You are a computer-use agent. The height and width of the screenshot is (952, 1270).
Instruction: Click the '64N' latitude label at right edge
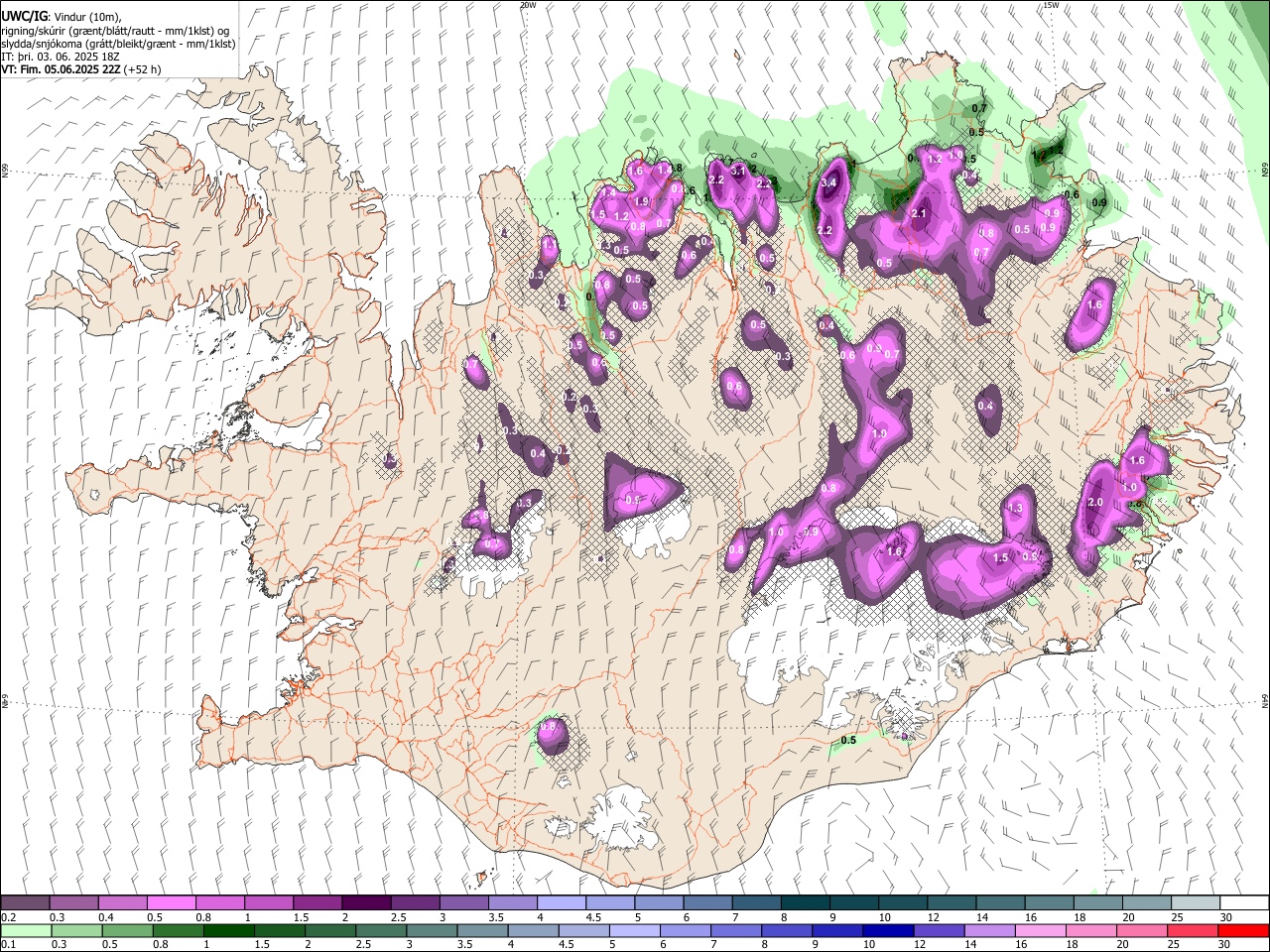pyautogui.click(x=1265, y=700)
